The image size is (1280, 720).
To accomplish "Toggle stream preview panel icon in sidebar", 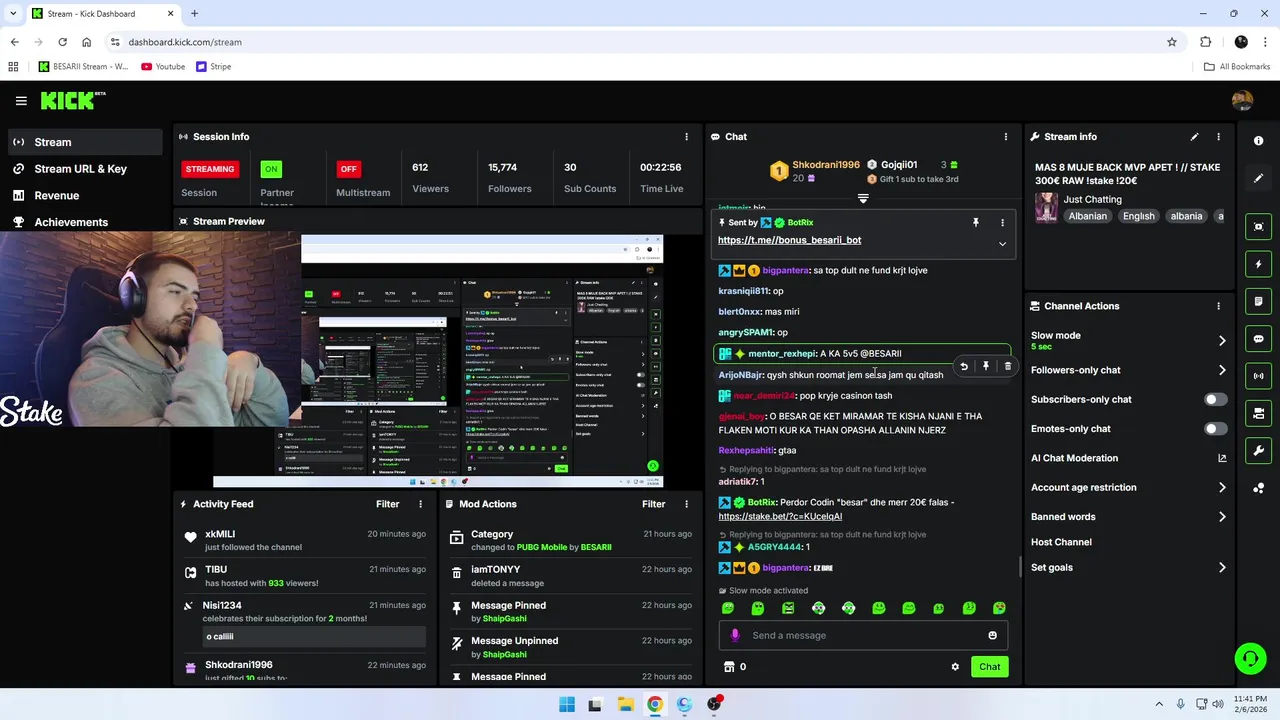I will click(x=1258, y=227).
